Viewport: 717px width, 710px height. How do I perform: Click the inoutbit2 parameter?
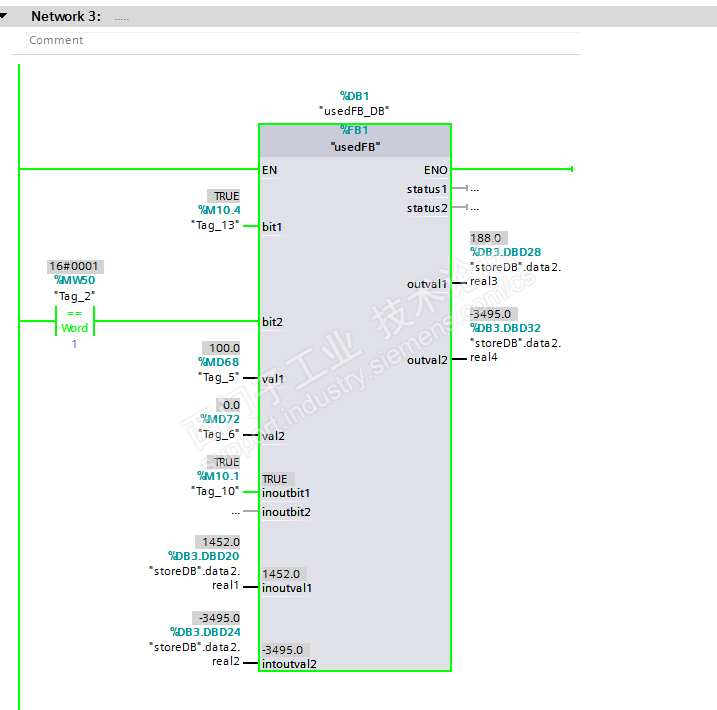(x=286, y=512)
